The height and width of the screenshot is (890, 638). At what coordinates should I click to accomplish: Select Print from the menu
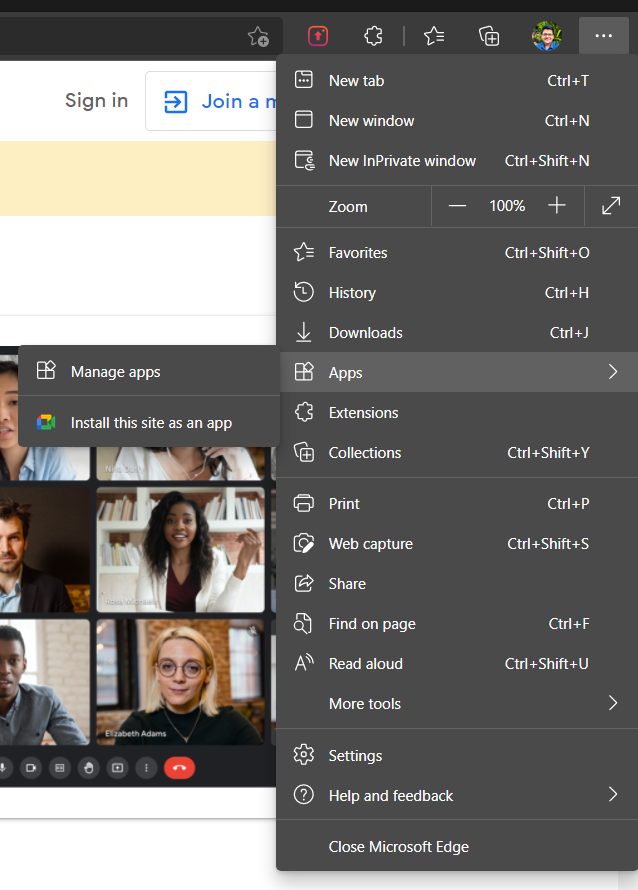point(457,503)
